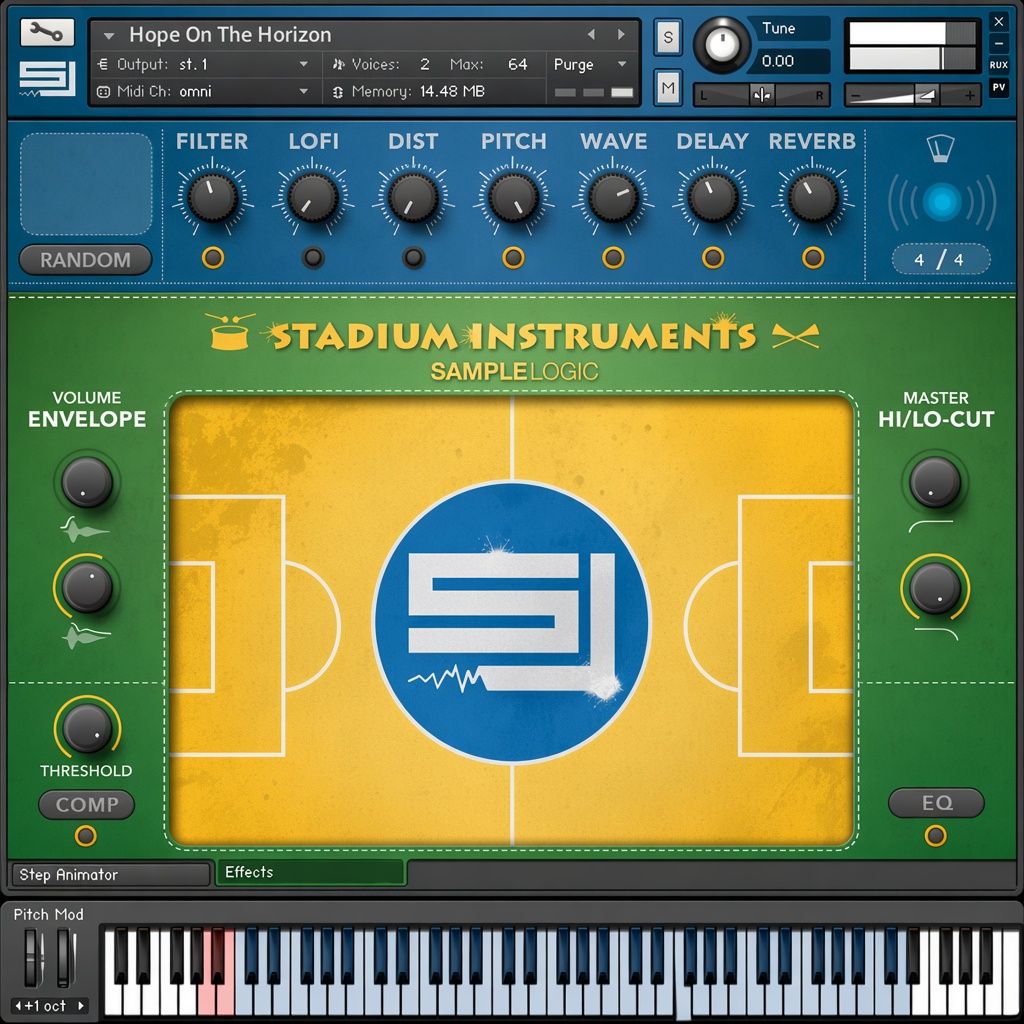Viewport: 1024px width, 1024px height.
Task: Enable the LOFI effect power LED
Action: (x=313, y=257)
